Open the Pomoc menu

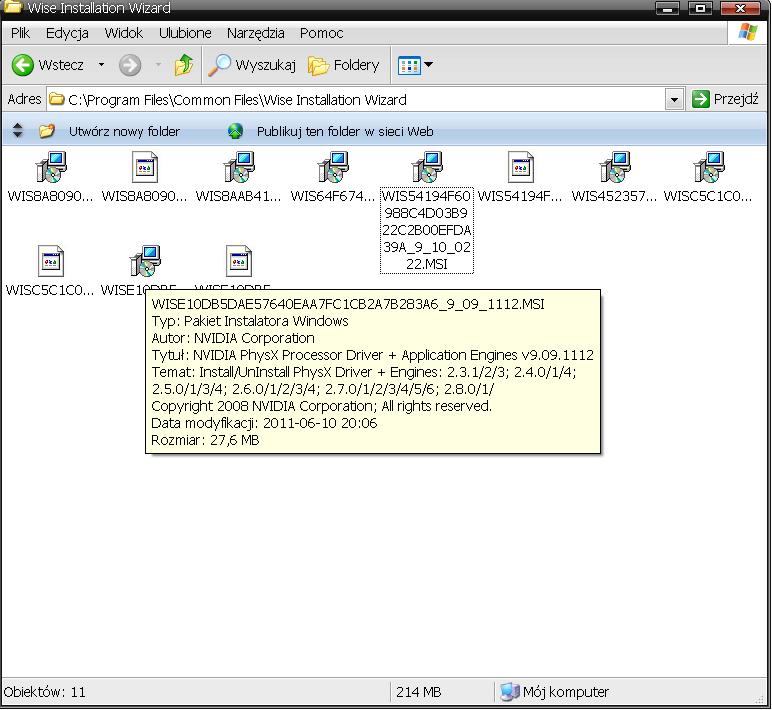[322, 33]
